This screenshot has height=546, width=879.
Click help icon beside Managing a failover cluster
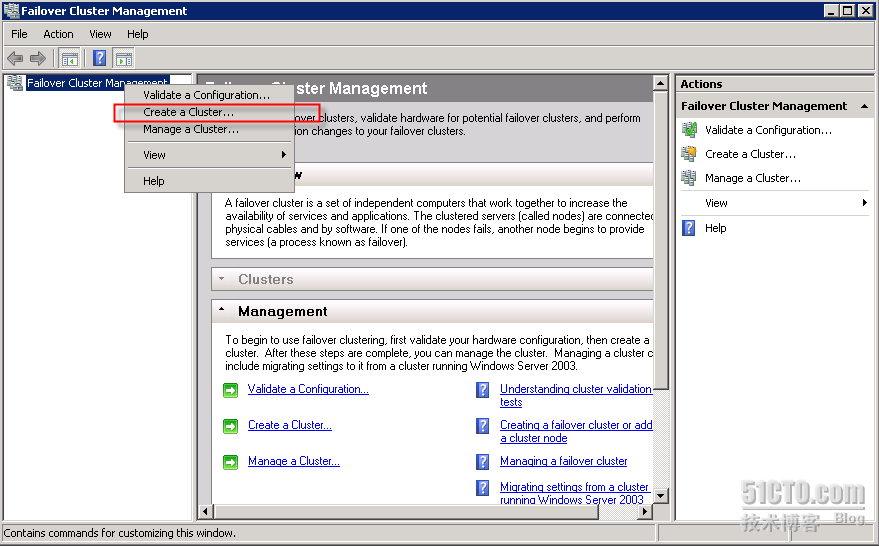click(483, 461)
